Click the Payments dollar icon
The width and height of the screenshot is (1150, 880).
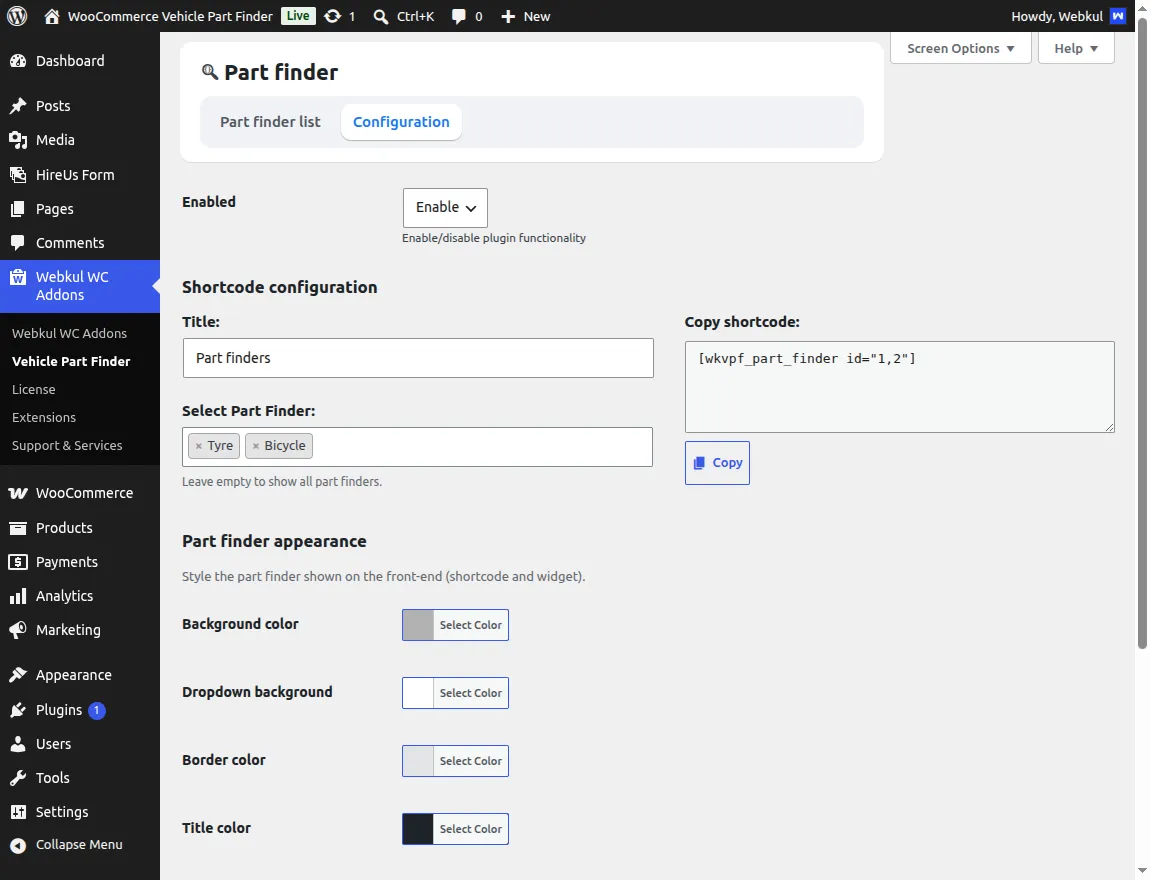pyautogui.click(x=18, y=562)
